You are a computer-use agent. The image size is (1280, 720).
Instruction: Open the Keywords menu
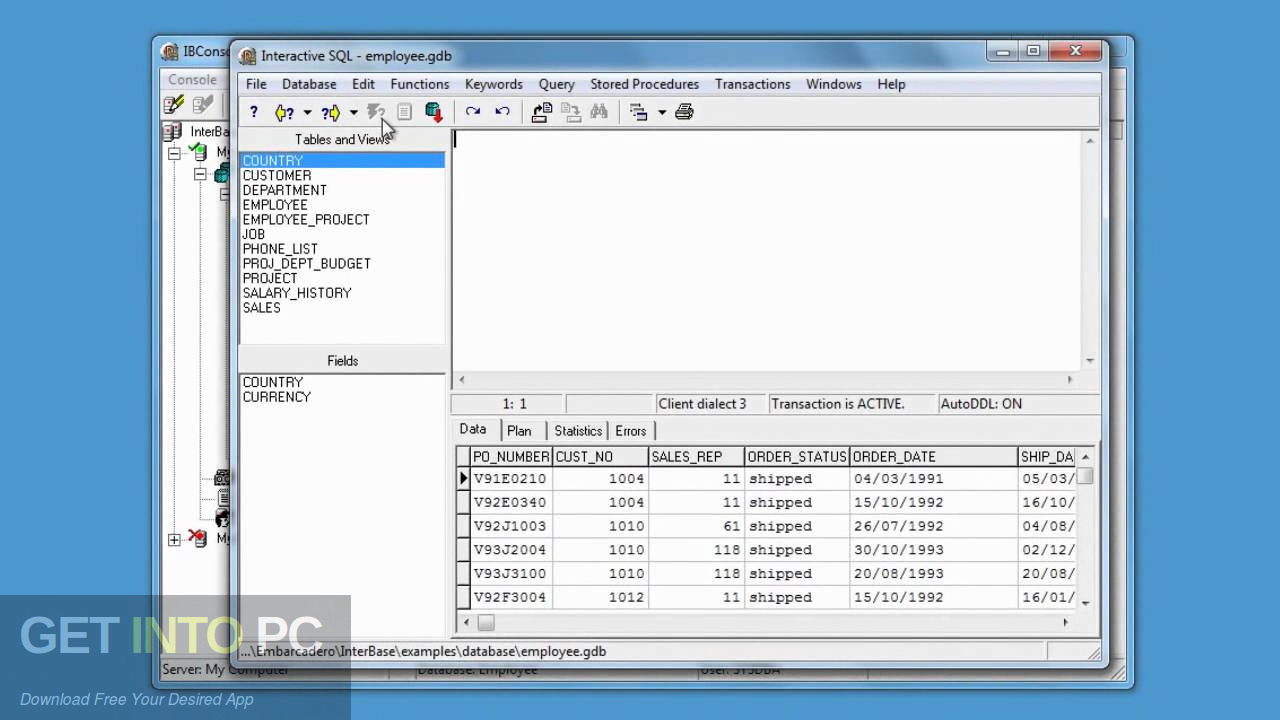point(494,84)
